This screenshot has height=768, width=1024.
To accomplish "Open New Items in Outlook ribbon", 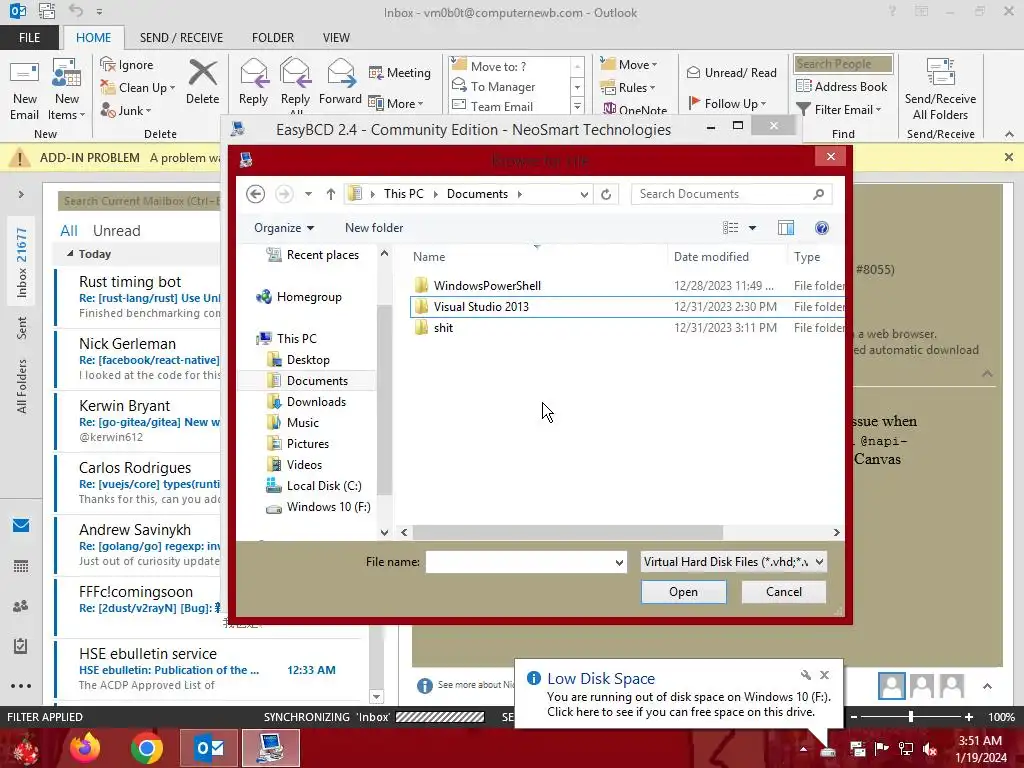I will click(x=67, y=90).
